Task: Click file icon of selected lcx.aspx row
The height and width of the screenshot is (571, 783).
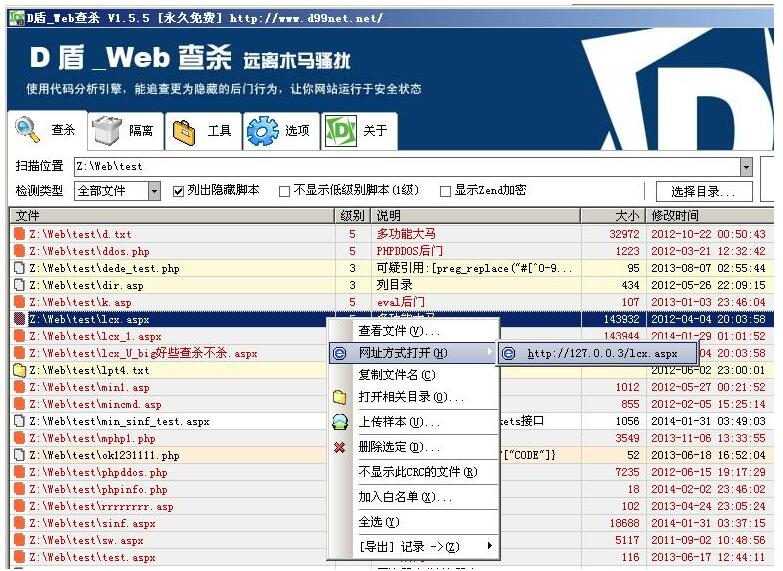Action: point(19,319)
